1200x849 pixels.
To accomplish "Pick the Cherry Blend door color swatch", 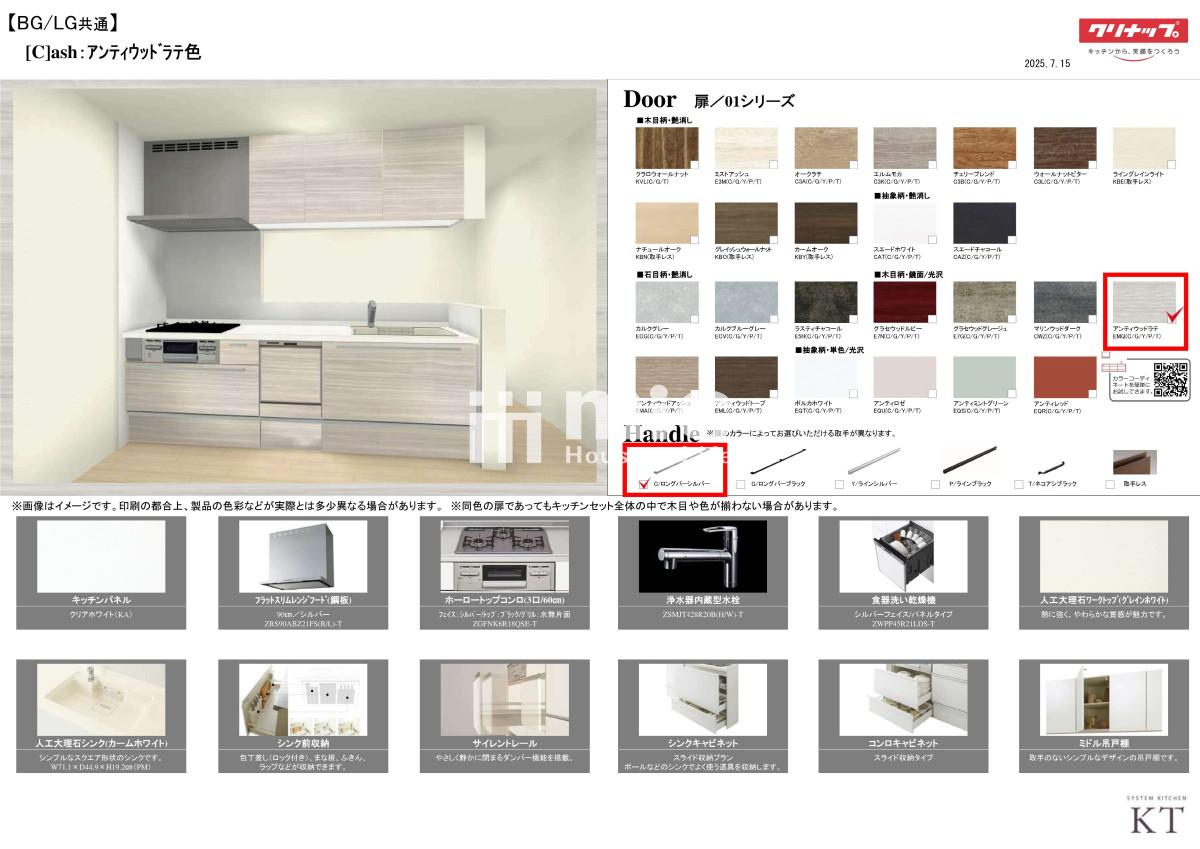I will click(x=984, y=148).
